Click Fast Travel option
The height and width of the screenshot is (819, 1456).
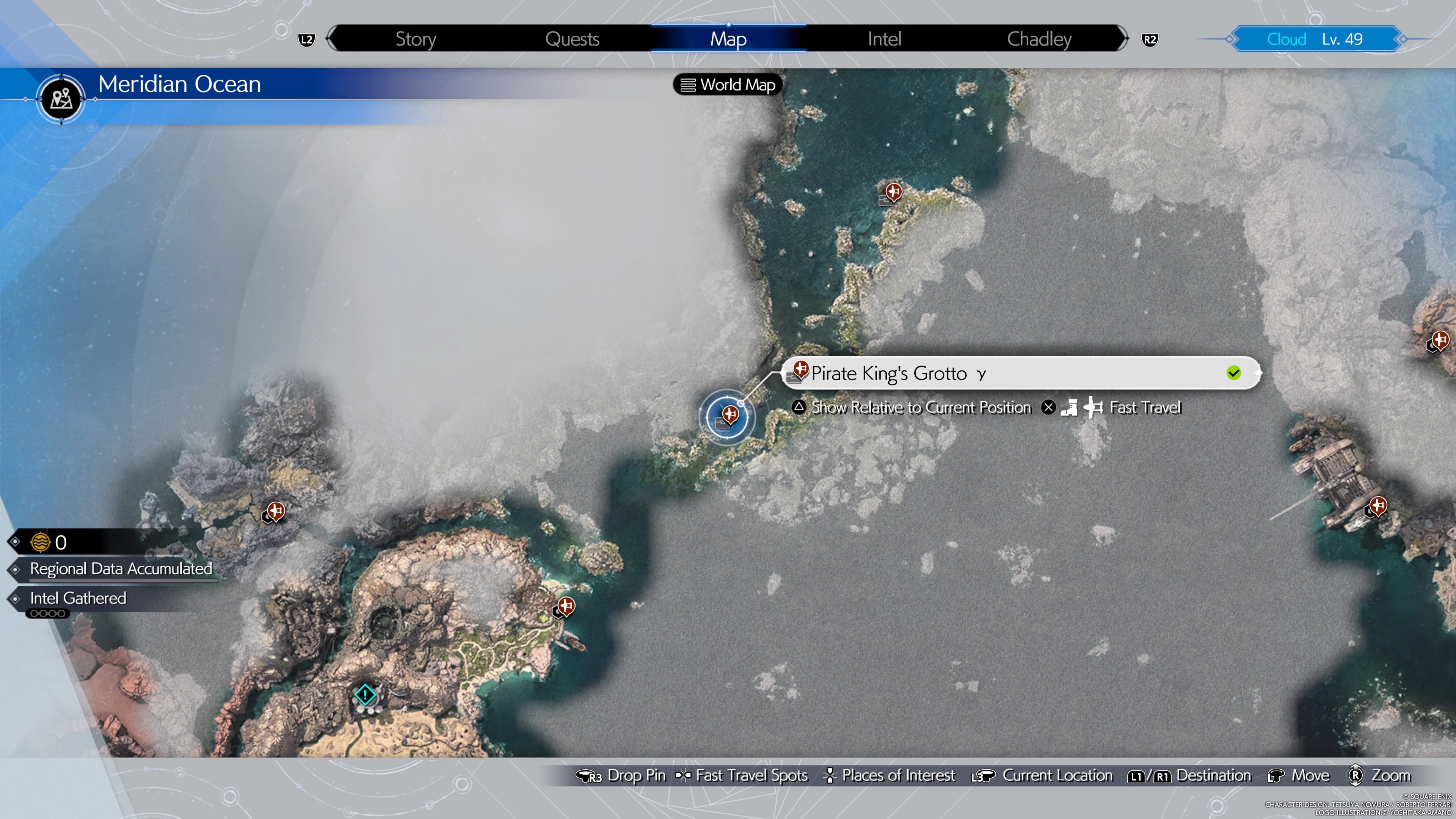point(1145,408)
